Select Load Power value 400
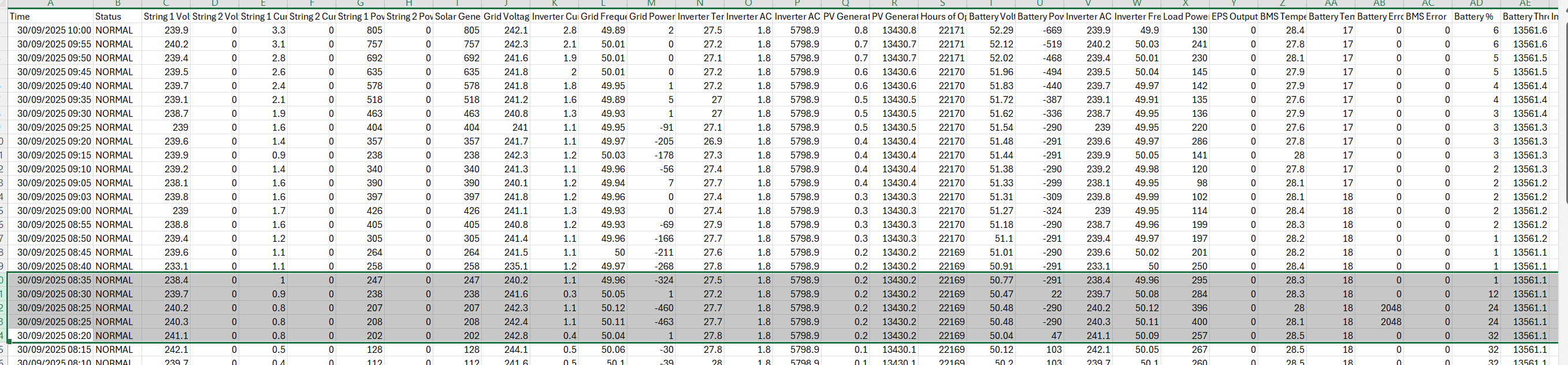Viewport: 1568px width, 365px height. click(x=1186, y=322)
